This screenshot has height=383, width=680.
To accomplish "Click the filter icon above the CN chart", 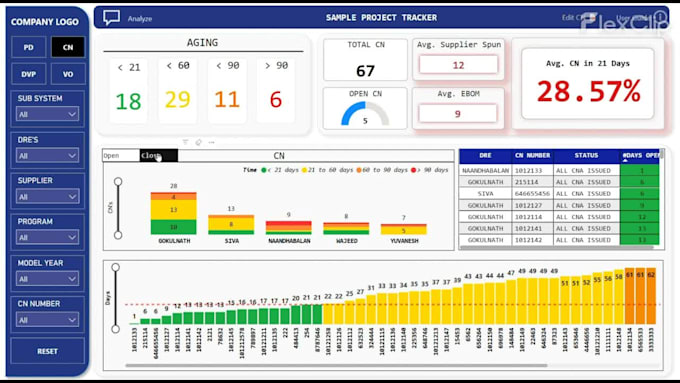I will pyautogui.click(x=186, y=142).
